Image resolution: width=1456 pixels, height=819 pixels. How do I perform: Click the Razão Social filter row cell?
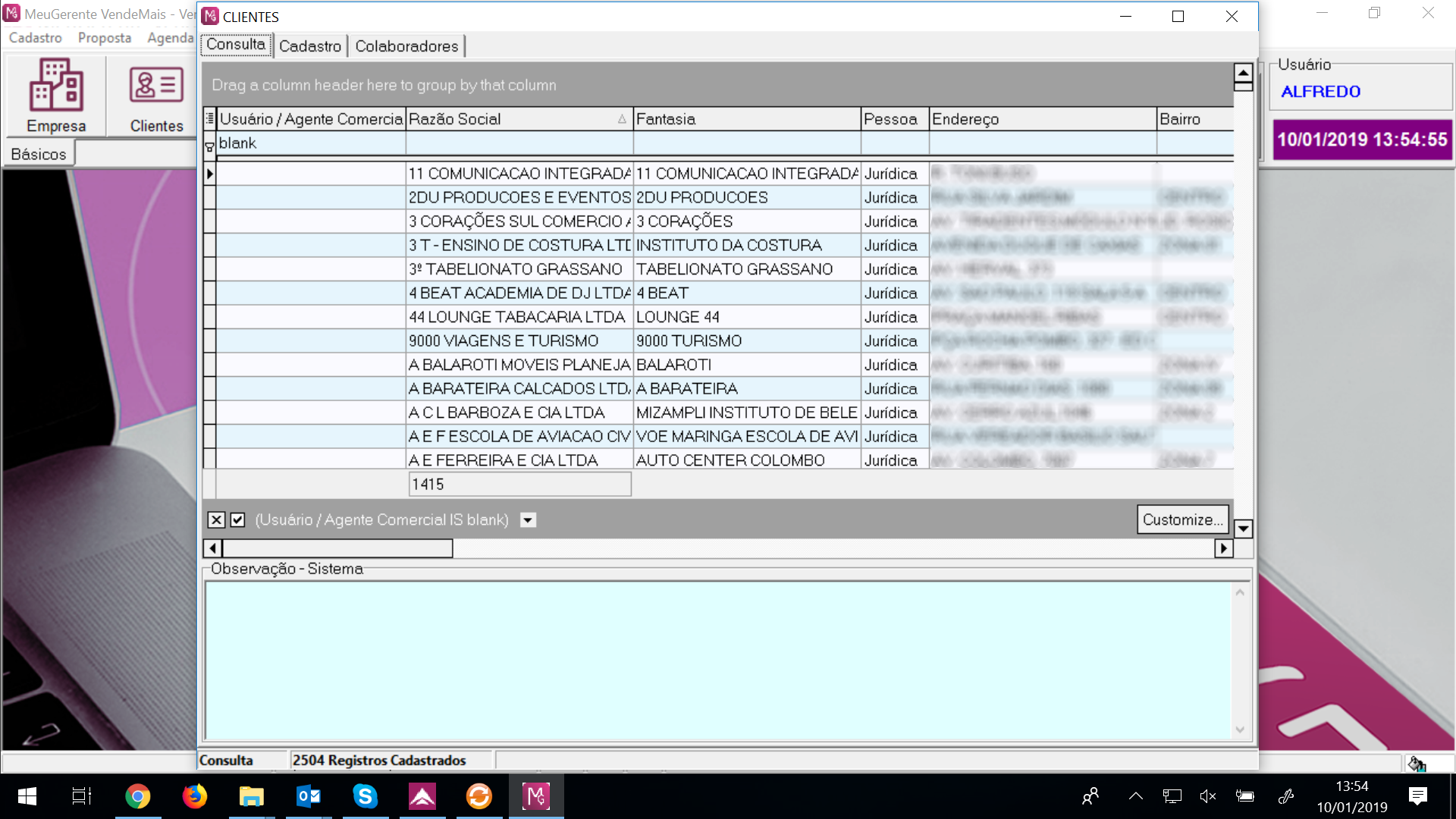[x=519, y=143]
